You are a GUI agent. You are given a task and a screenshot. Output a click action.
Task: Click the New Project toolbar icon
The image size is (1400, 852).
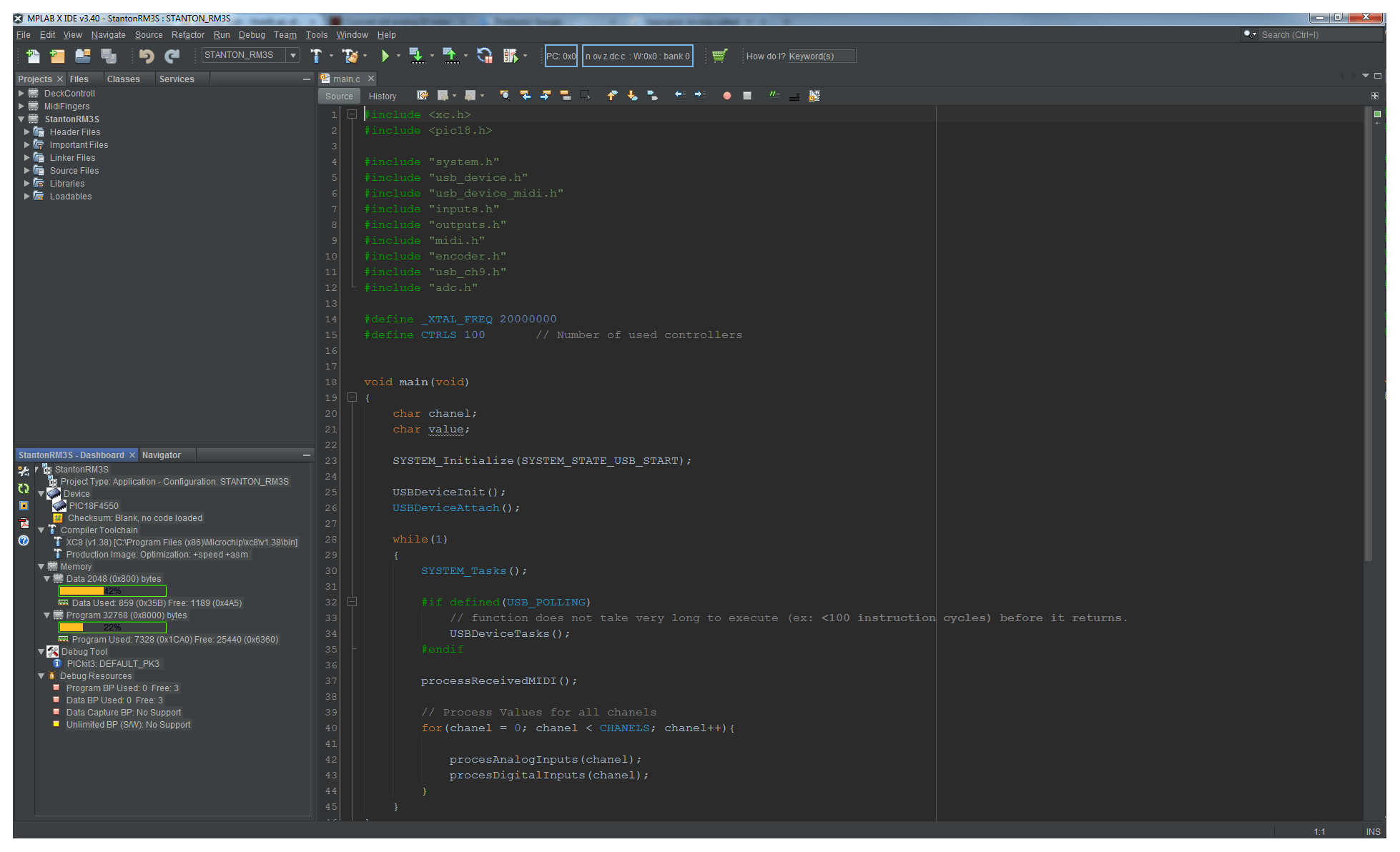tap(57, 56)
